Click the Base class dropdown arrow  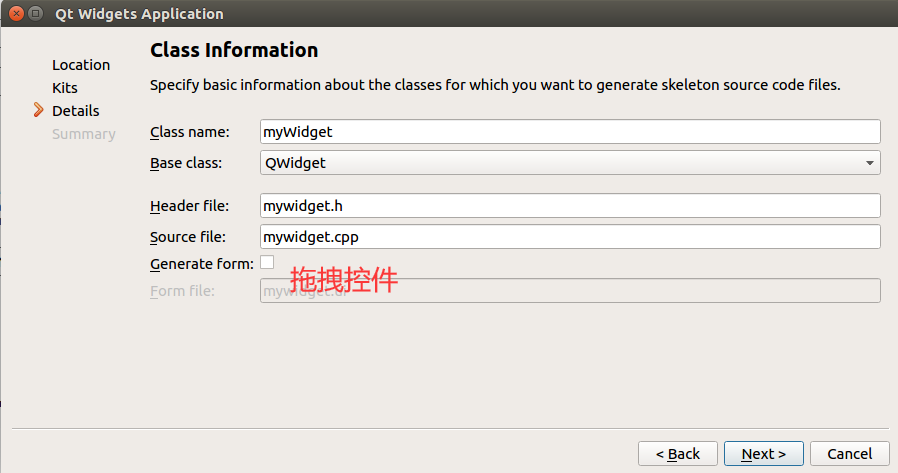(869, 163)
